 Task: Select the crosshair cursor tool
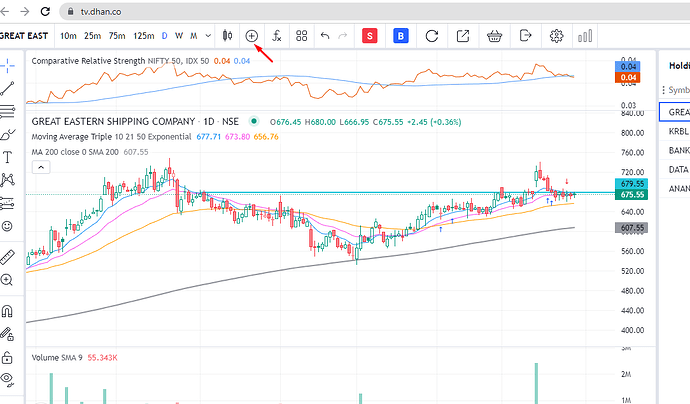[x=7, y=66]
